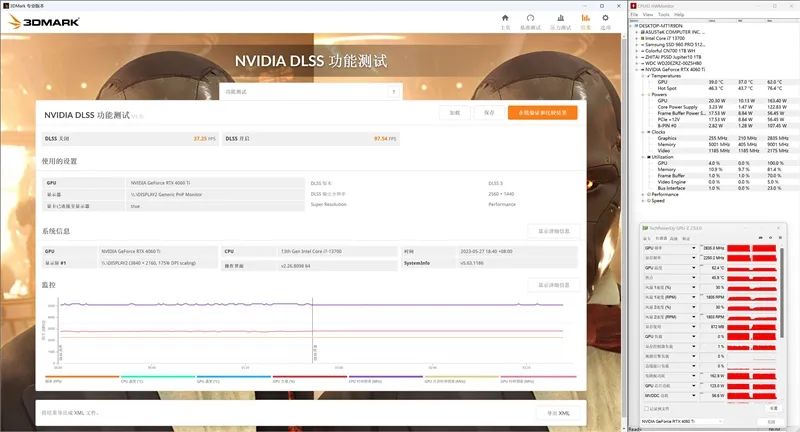The image size is (800, 432).
Task: Click the Clocks node icon in HWMonitor
Action: [648, 132]
